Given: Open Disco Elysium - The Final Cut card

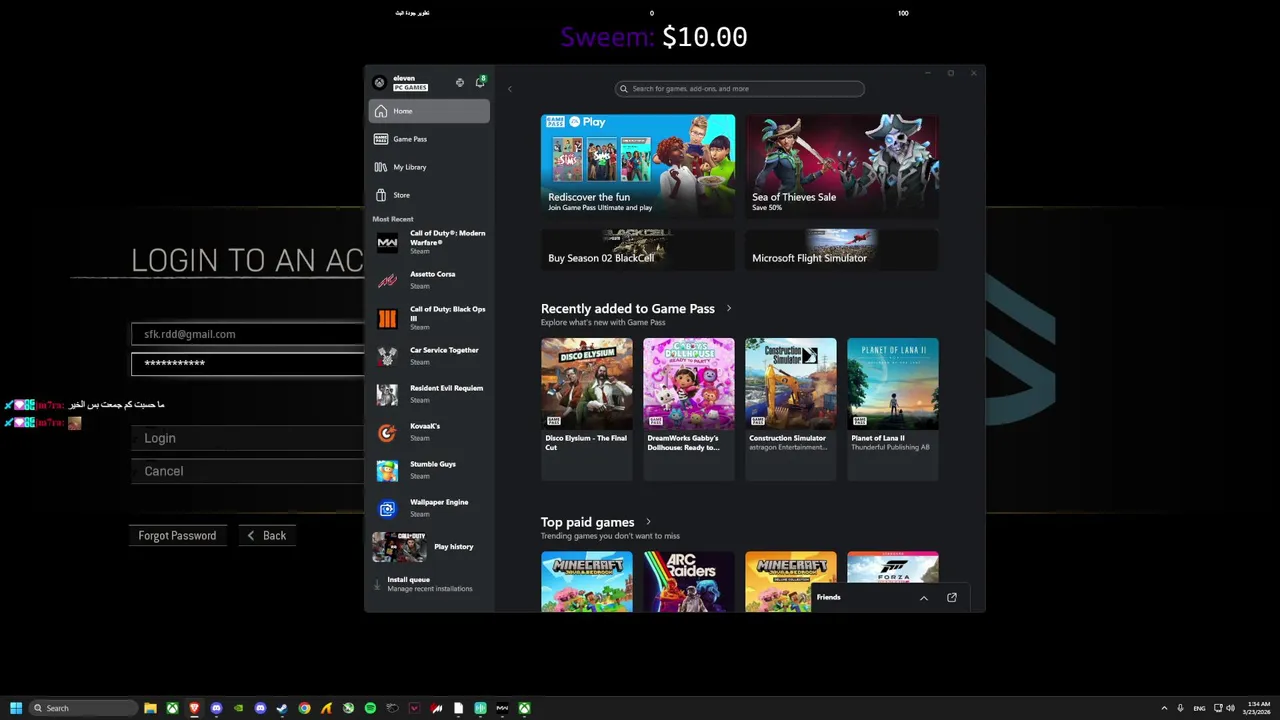Looking at the screenshot, I should click(587, 408).
